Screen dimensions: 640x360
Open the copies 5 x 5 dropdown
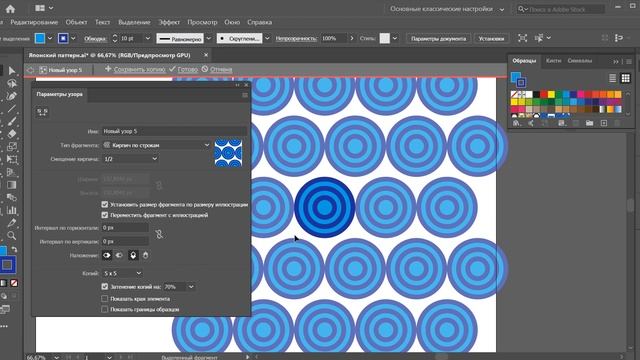[x=122, y=273]
